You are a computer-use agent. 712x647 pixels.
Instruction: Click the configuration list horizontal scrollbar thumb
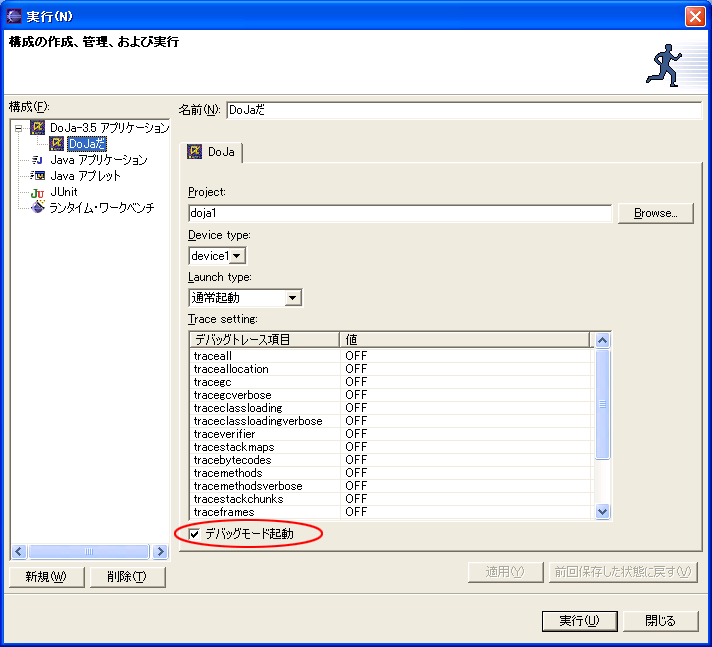coord(89,552)
